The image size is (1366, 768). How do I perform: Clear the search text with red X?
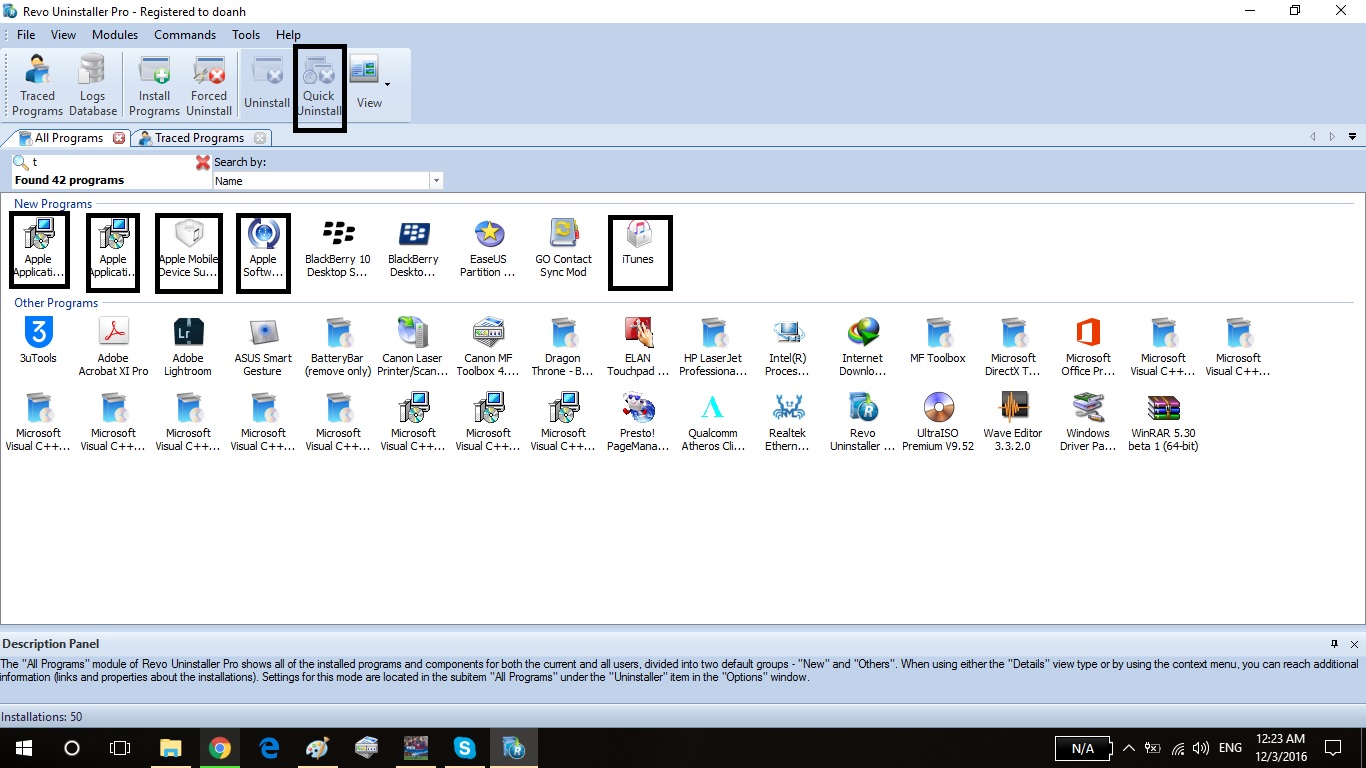click(203, 162)
